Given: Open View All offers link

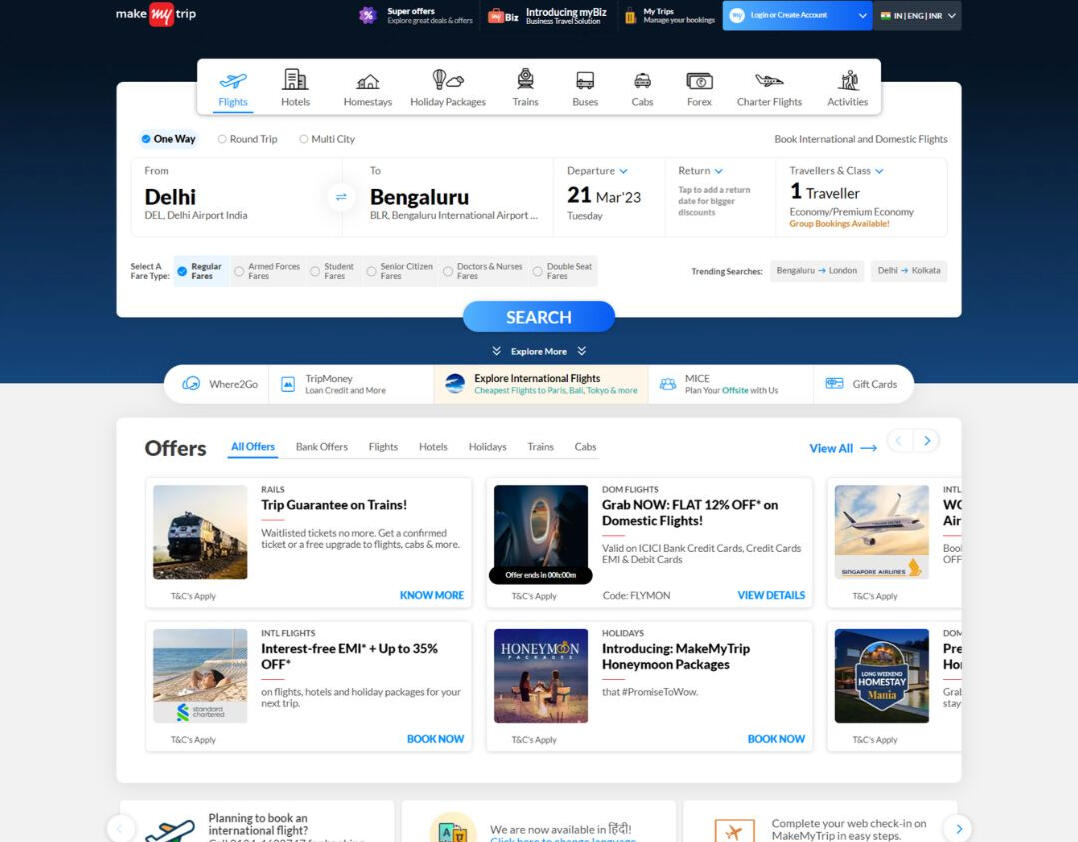Looking at the screenshot, I should coord(842,448).
